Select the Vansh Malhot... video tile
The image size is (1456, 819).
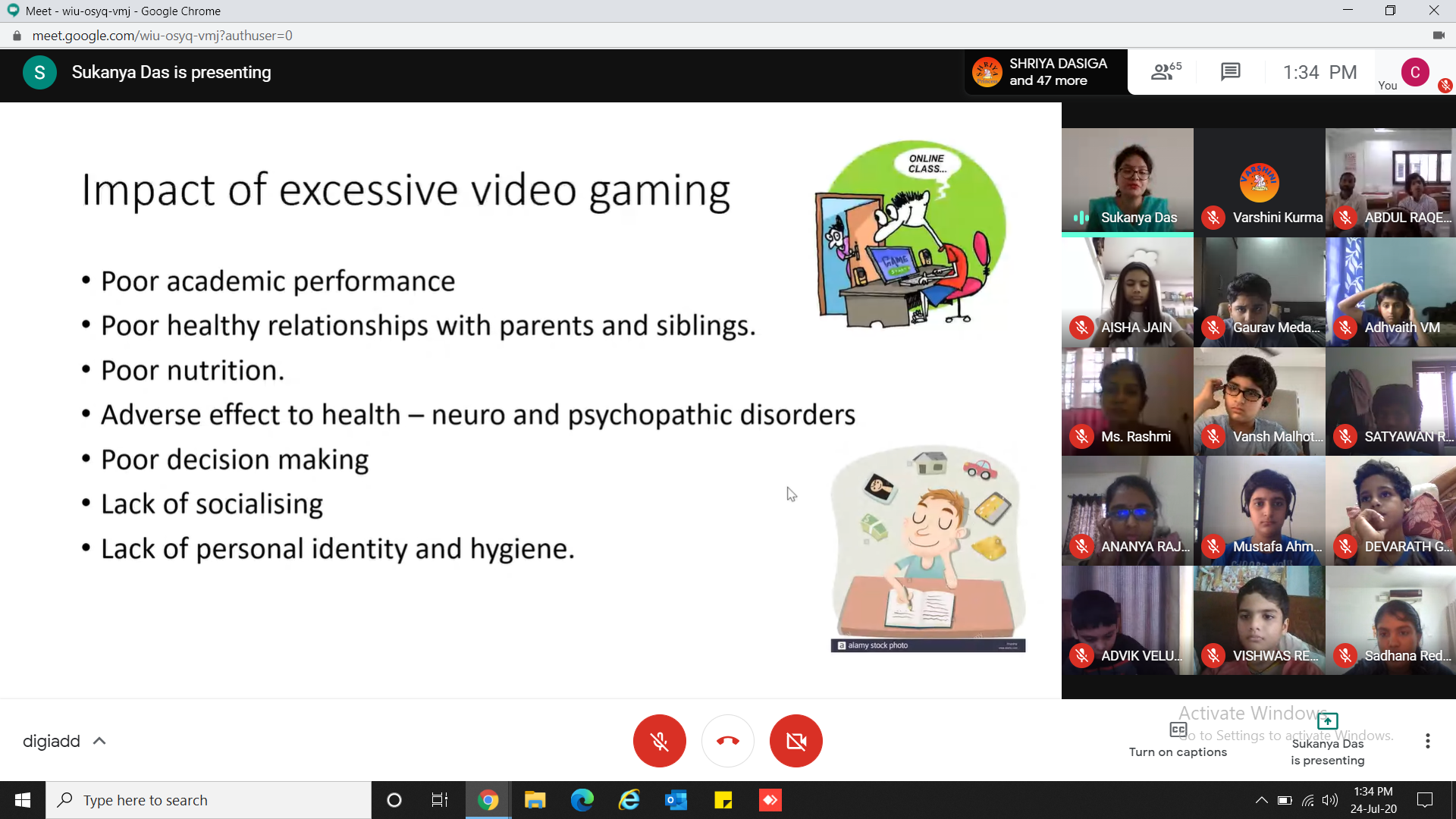[1259, 402]
